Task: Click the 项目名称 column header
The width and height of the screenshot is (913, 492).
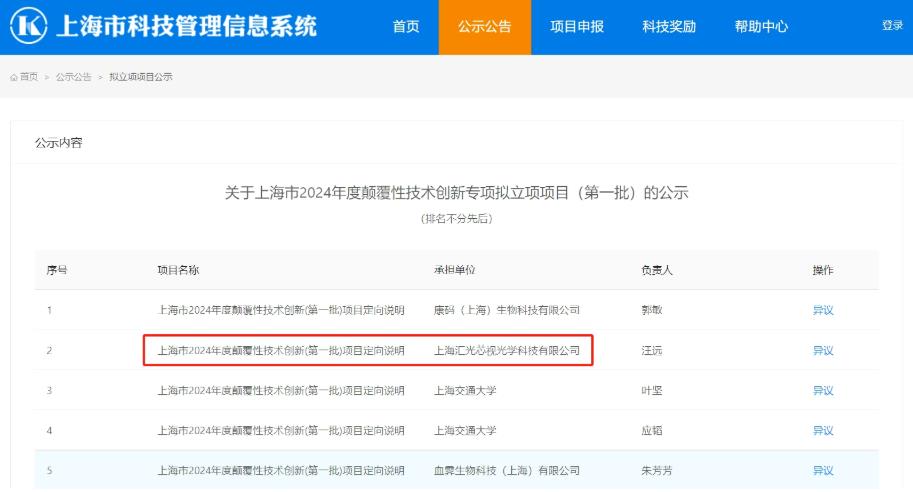Action: 178,270
